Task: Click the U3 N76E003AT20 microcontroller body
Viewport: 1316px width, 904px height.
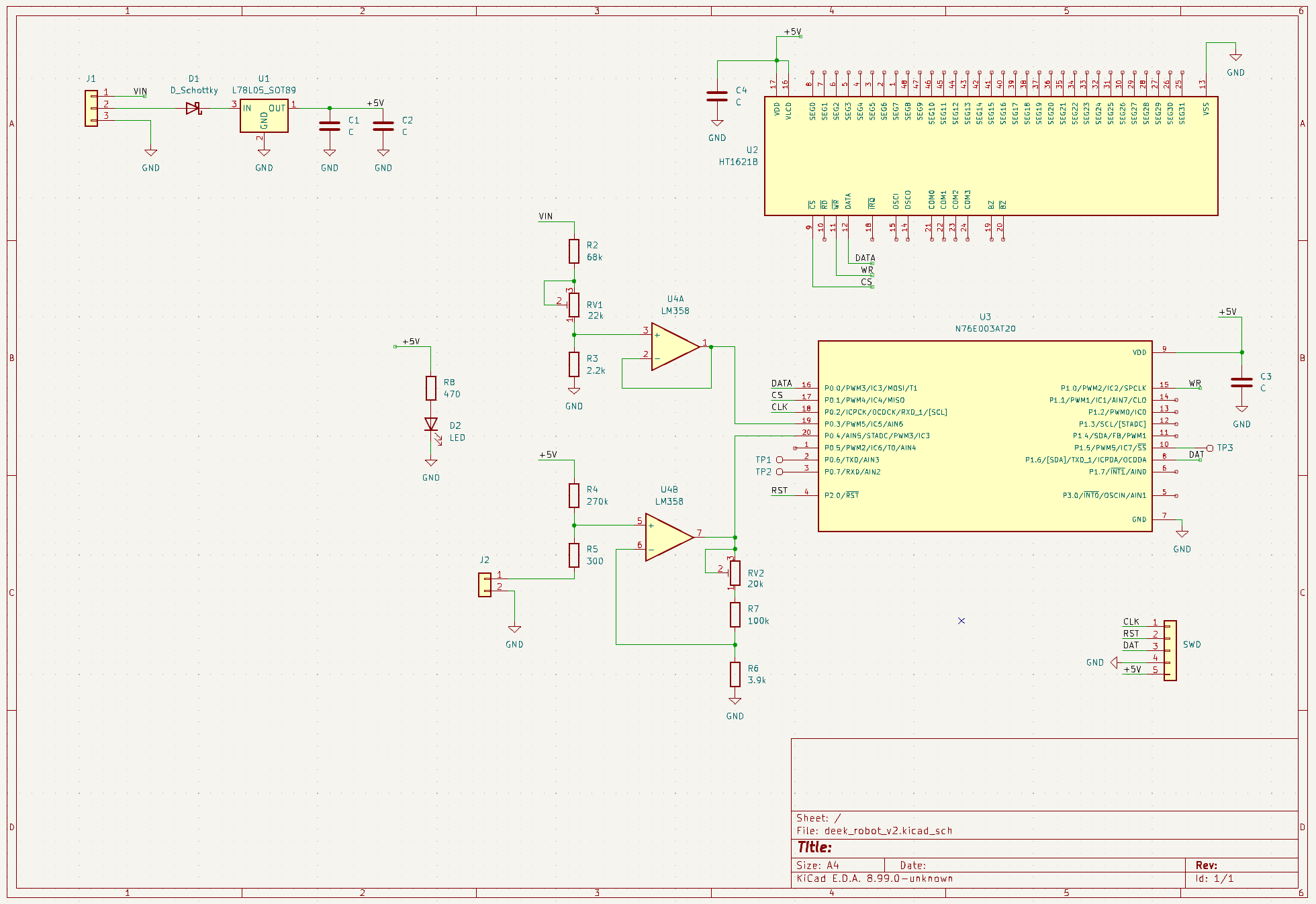Action: [985, 436]
